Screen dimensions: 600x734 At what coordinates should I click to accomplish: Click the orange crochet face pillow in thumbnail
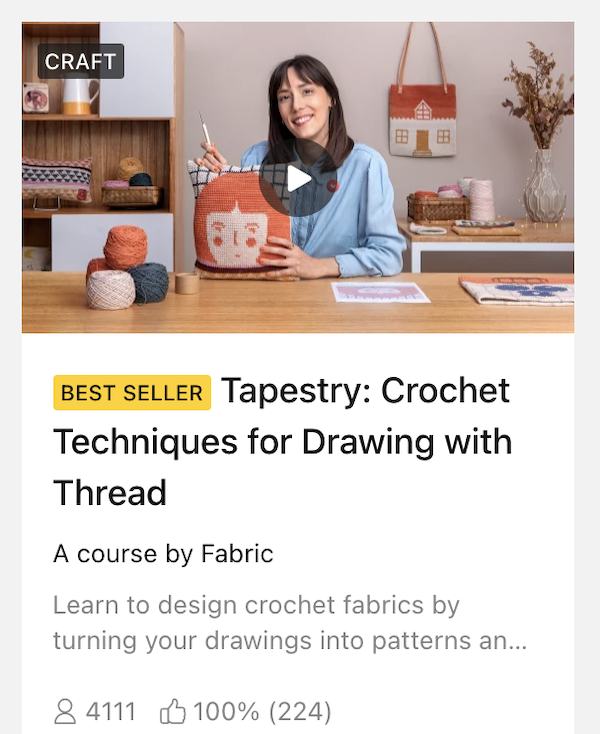tap(242, 224)
